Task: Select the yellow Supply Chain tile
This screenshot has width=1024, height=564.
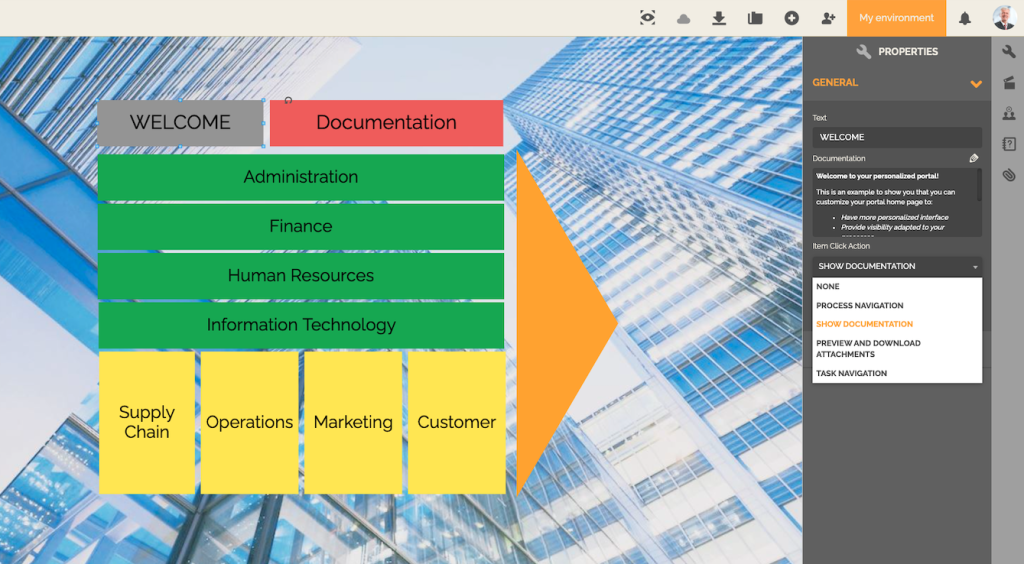Action: pos(147,422)
